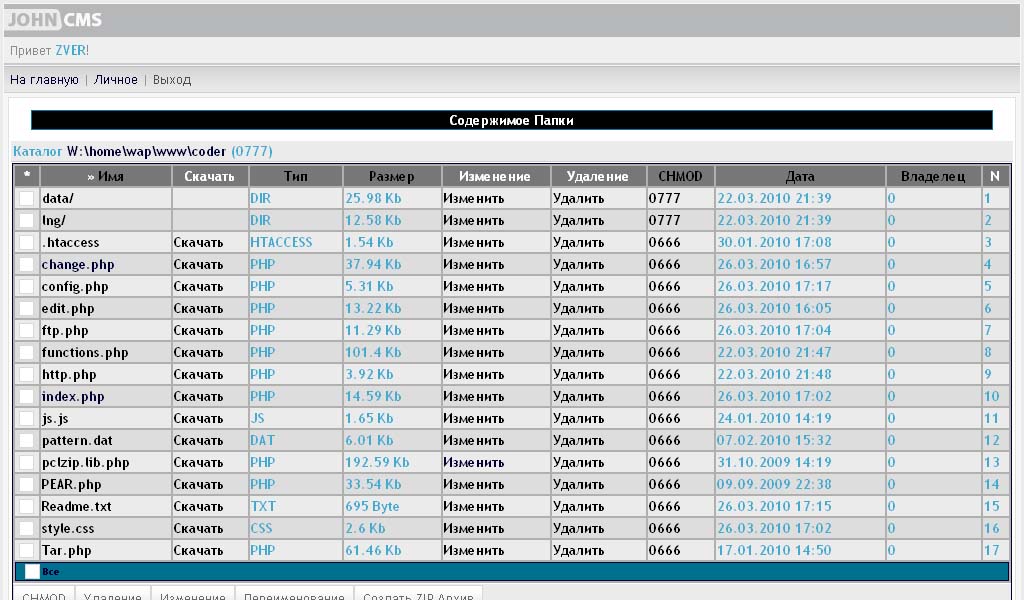Click the Выход logout link
1024x600 pixels.
tap(172, 79)
